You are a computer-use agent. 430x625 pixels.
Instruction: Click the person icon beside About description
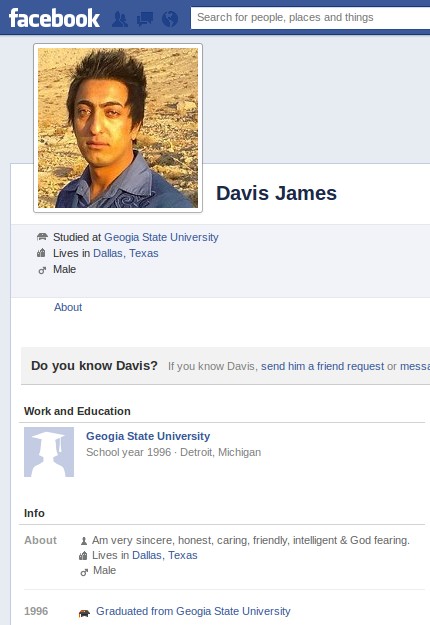(x=84, y=541)
